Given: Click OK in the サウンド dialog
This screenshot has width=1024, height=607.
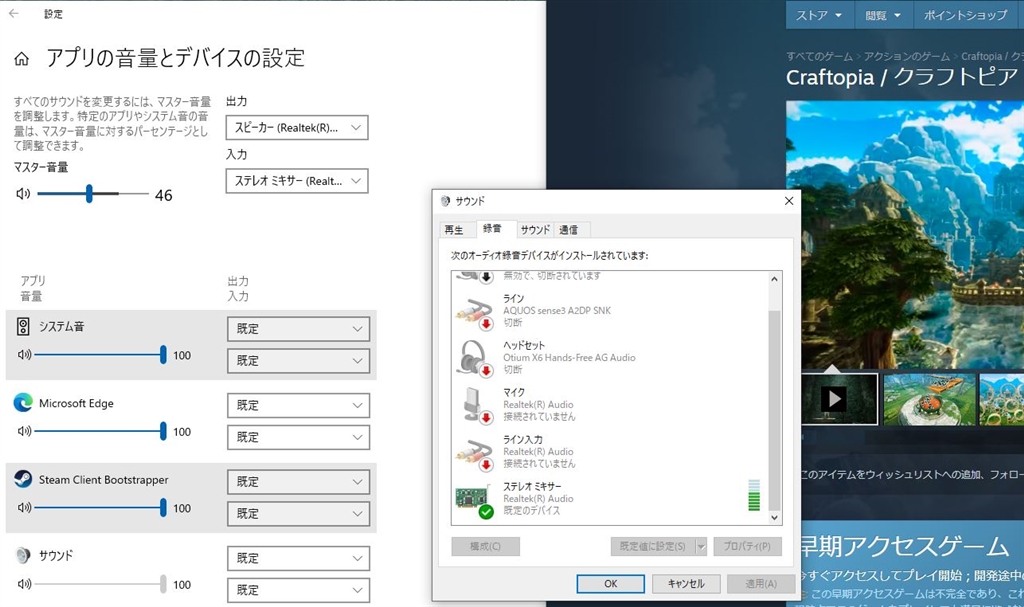Looking at the screenshot, I should pyautogui.click(x=611, y=583).
